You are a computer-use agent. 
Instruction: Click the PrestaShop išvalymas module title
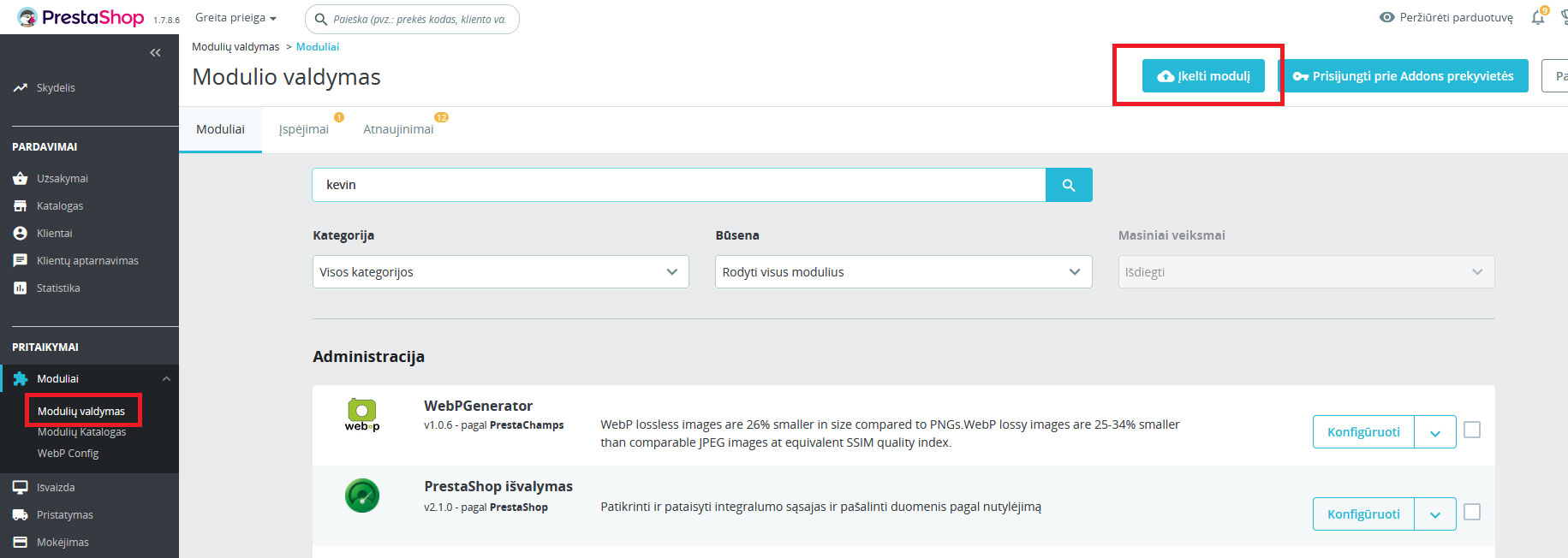[x=498, y=486]
